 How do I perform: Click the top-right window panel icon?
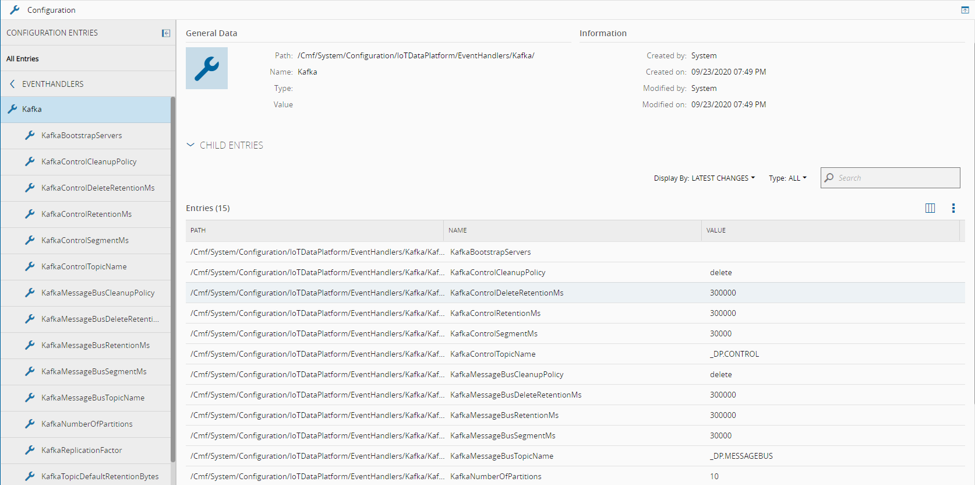(x=965, y=9)
